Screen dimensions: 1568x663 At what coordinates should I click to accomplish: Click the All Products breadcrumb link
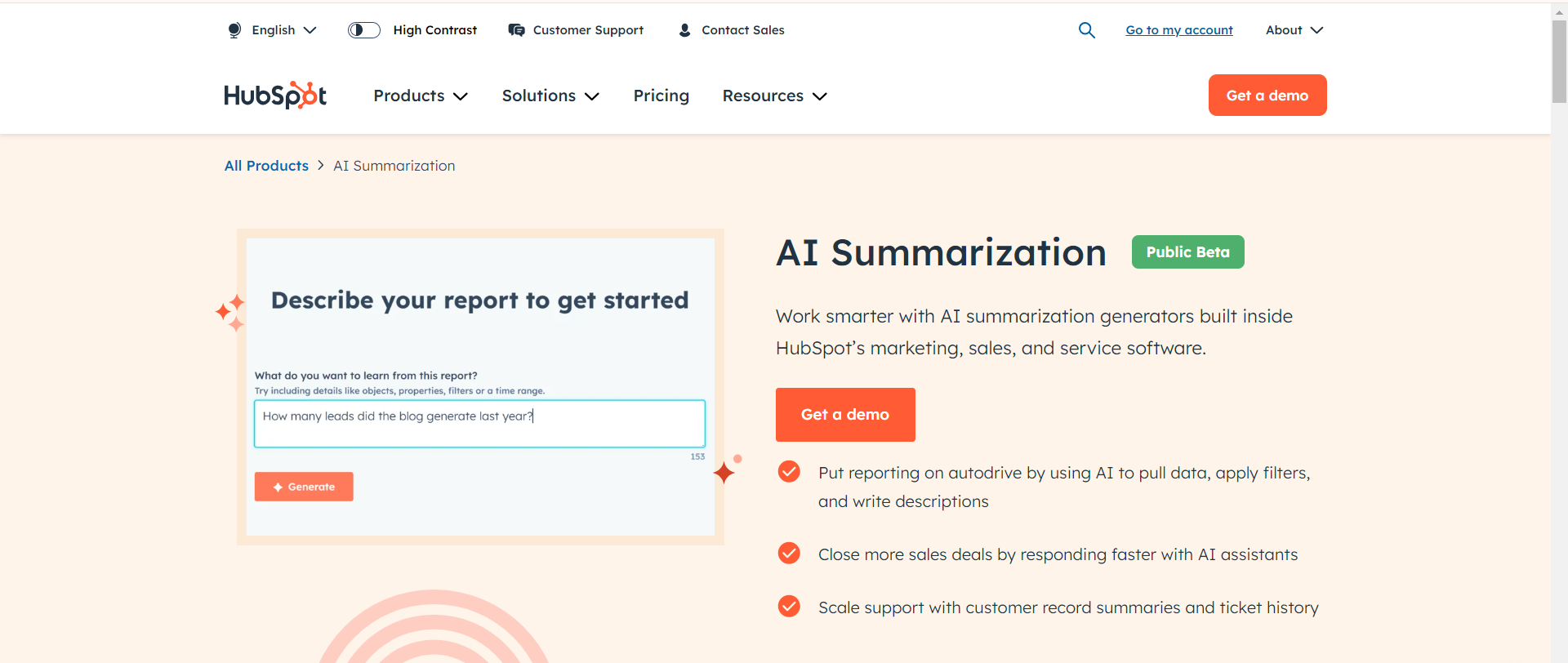coord(266,166)
